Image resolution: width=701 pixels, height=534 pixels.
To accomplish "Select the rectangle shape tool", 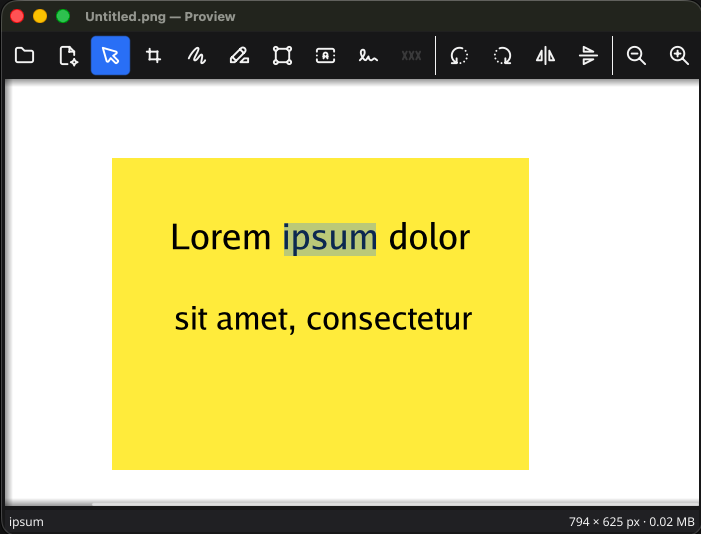I will [x=283, y=56].
